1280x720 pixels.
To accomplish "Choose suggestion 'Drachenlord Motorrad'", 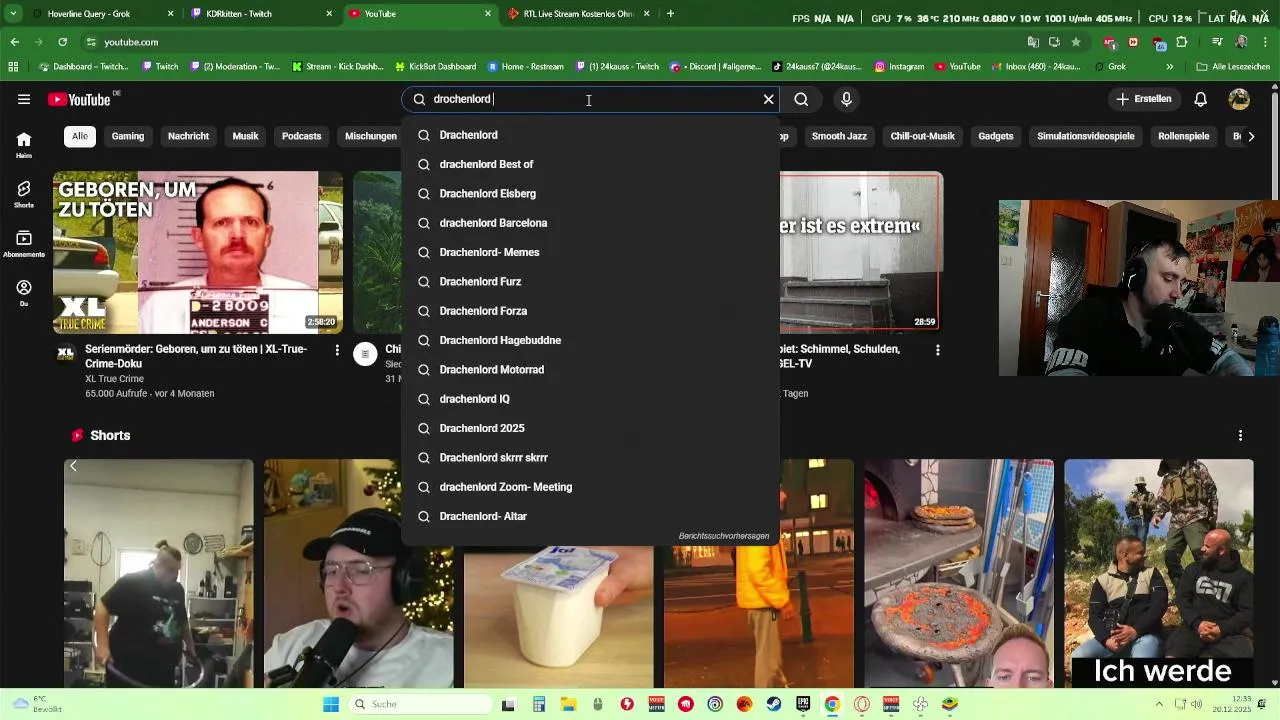I will [x=590, y=370].
